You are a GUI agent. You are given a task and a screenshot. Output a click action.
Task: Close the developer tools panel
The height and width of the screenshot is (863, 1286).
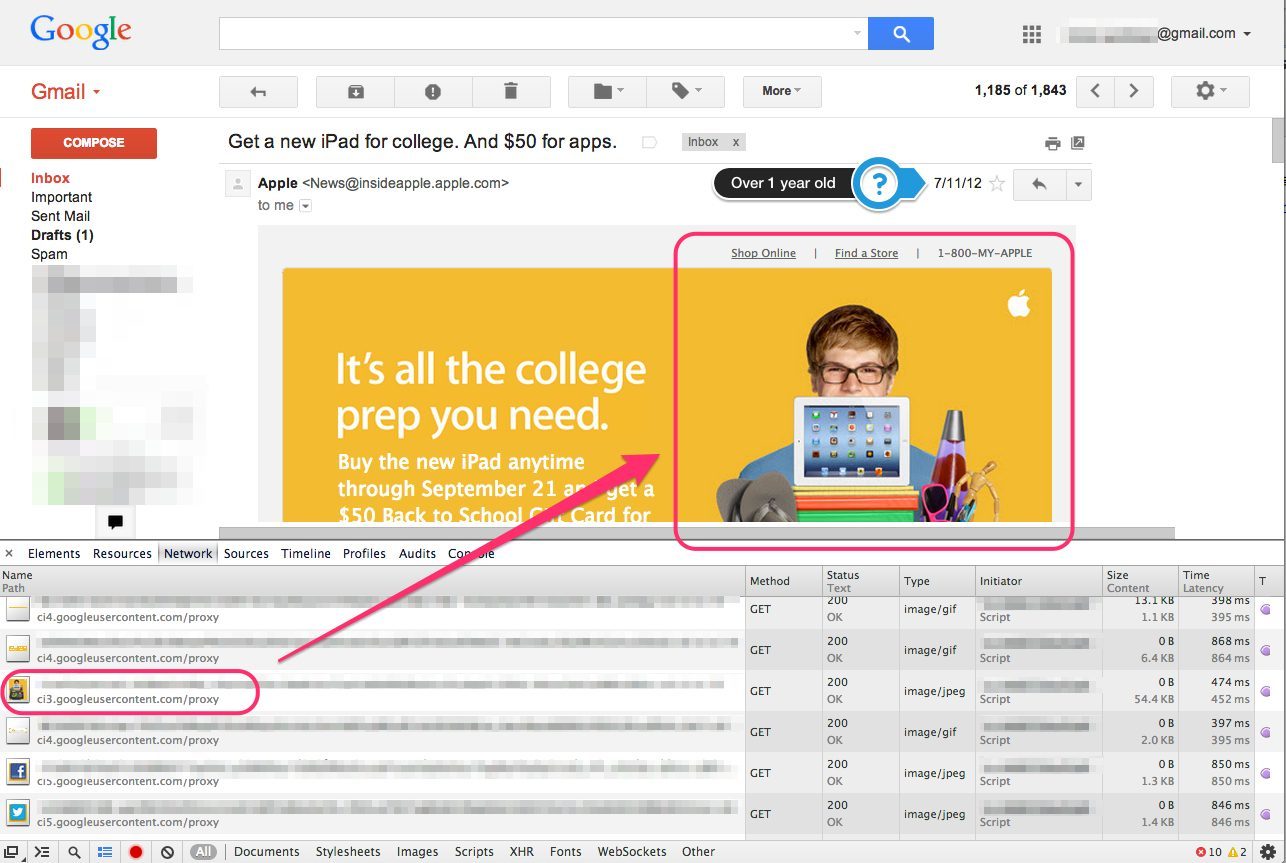click(10, 553)
